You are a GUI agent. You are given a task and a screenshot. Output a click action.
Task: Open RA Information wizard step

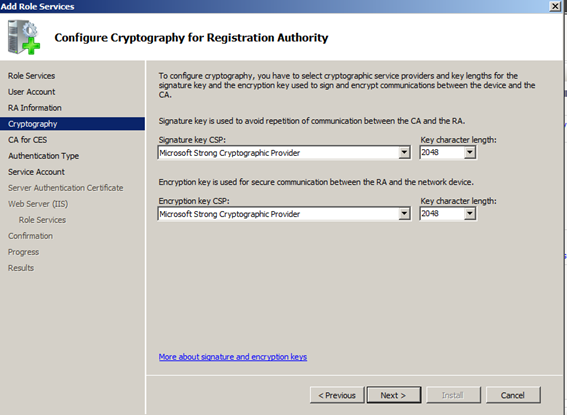(x=35, y=108)
